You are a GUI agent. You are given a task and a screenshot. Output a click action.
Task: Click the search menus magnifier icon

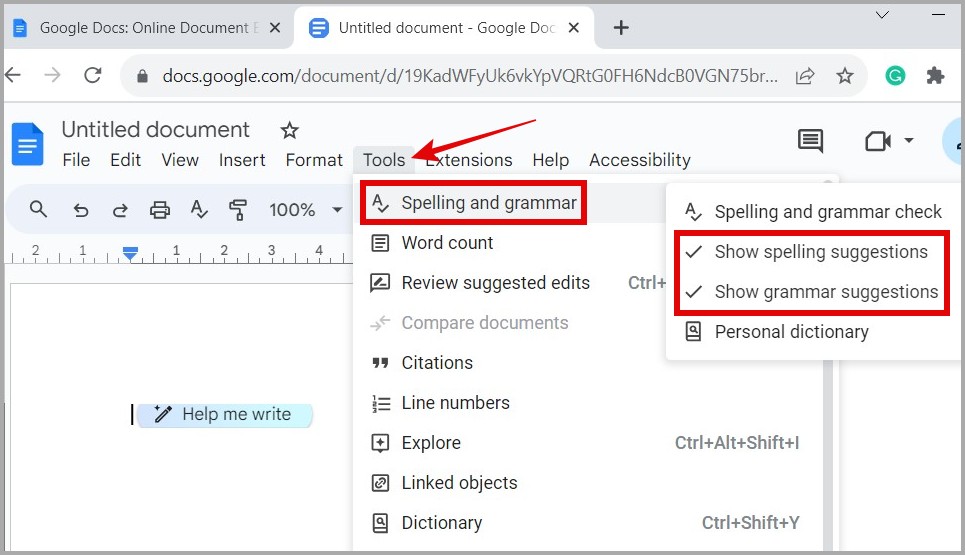click(38, 209)
